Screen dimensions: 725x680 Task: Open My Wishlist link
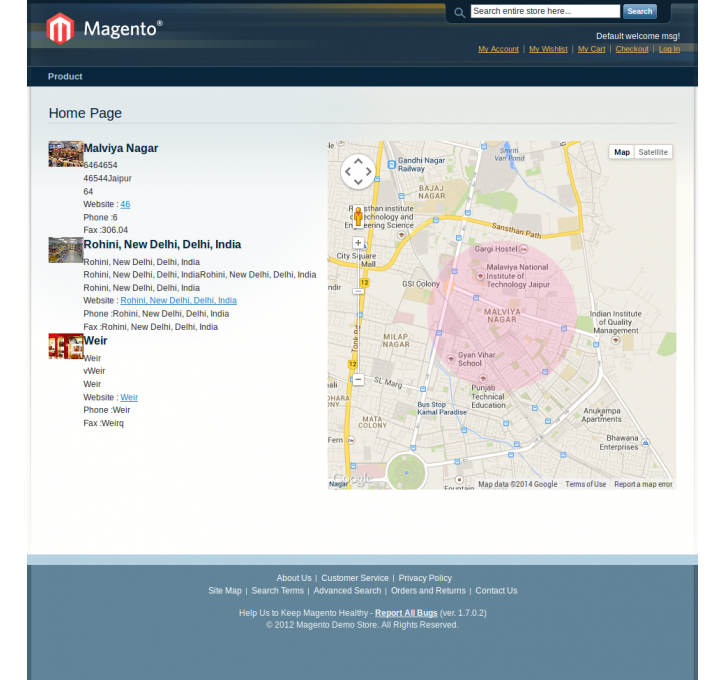pyautogui.click(x=548, y=49)
